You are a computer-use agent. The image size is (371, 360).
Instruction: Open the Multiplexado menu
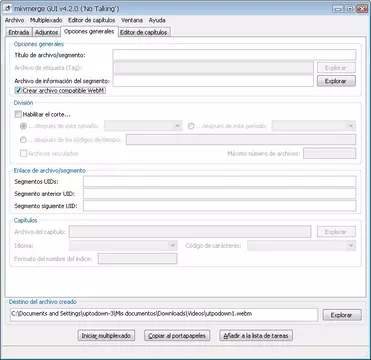tap(46, 20)
